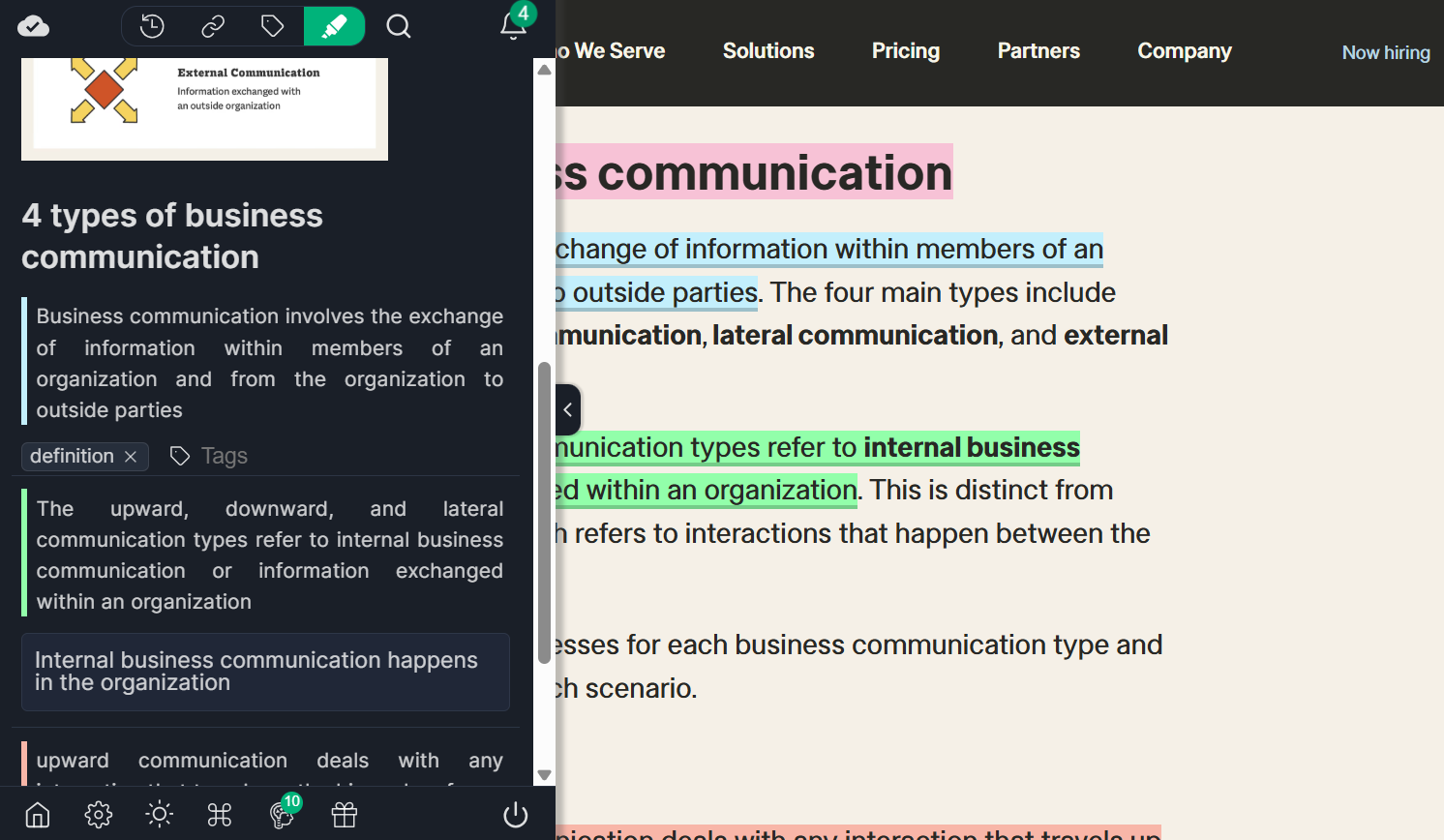Open the Now hiring link
Image resolution: width=1444 pixels, height=840 pixels.
point(1386,52)
